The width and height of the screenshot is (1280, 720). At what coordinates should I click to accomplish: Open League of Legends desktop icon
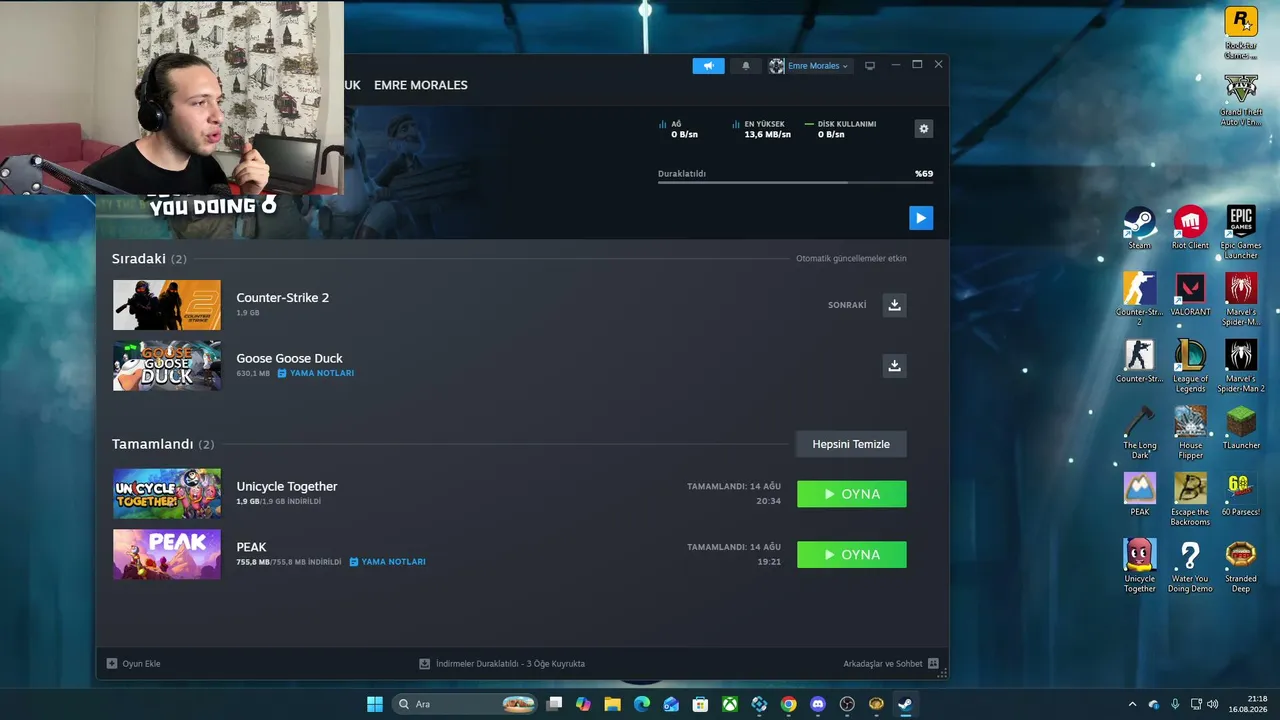tap(1190, 366)
